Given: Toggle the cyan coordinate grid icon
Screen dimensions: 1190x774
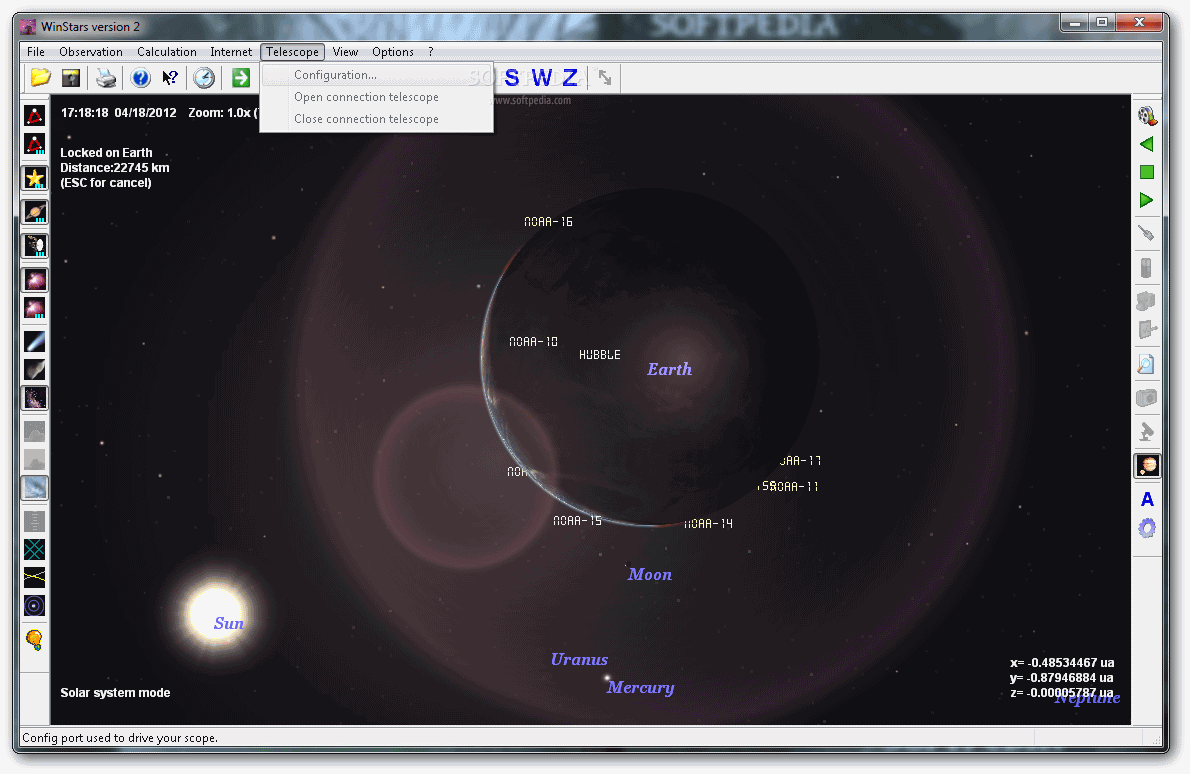Looking at the screenshot, I should coord(35,549).
